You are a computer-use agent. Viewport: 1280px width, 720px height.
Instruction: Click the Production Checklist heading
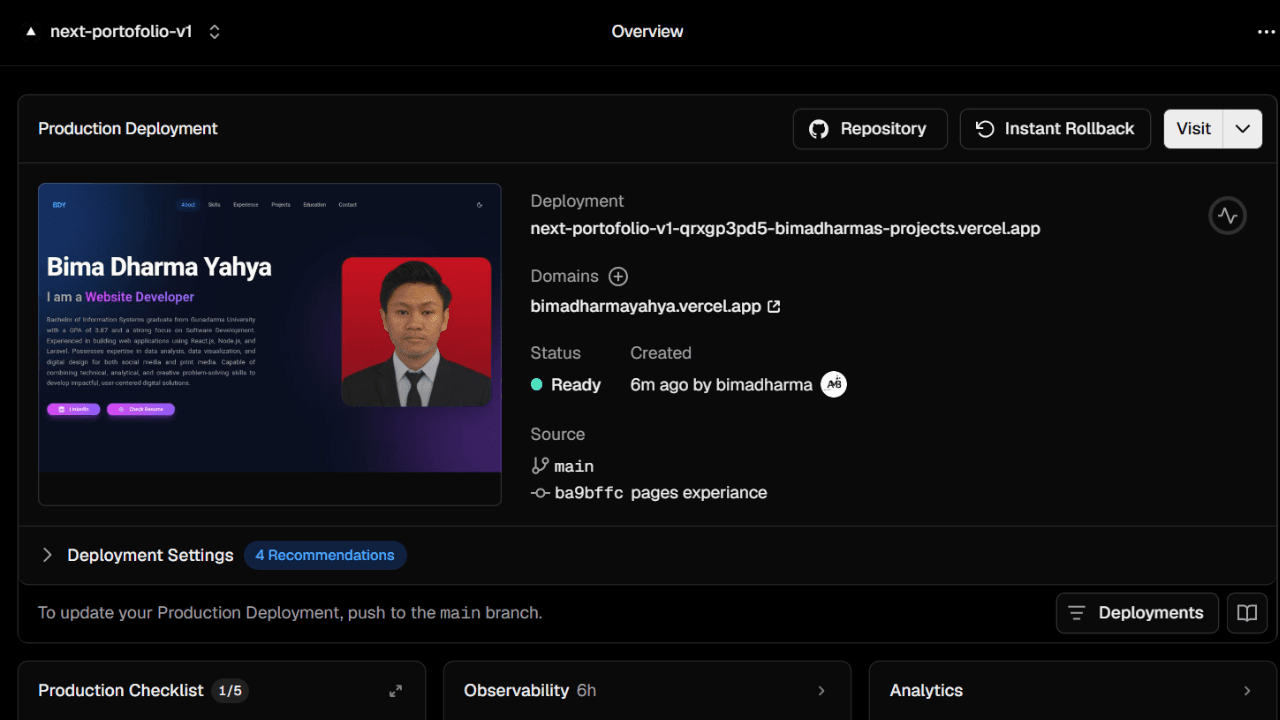pos(121,691)
